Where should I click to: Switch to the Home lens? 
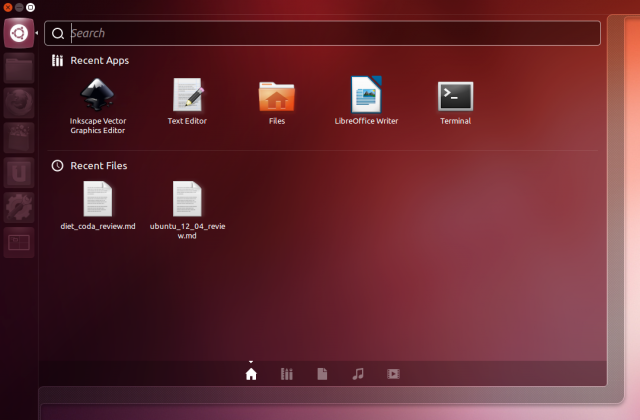point(251,374)
